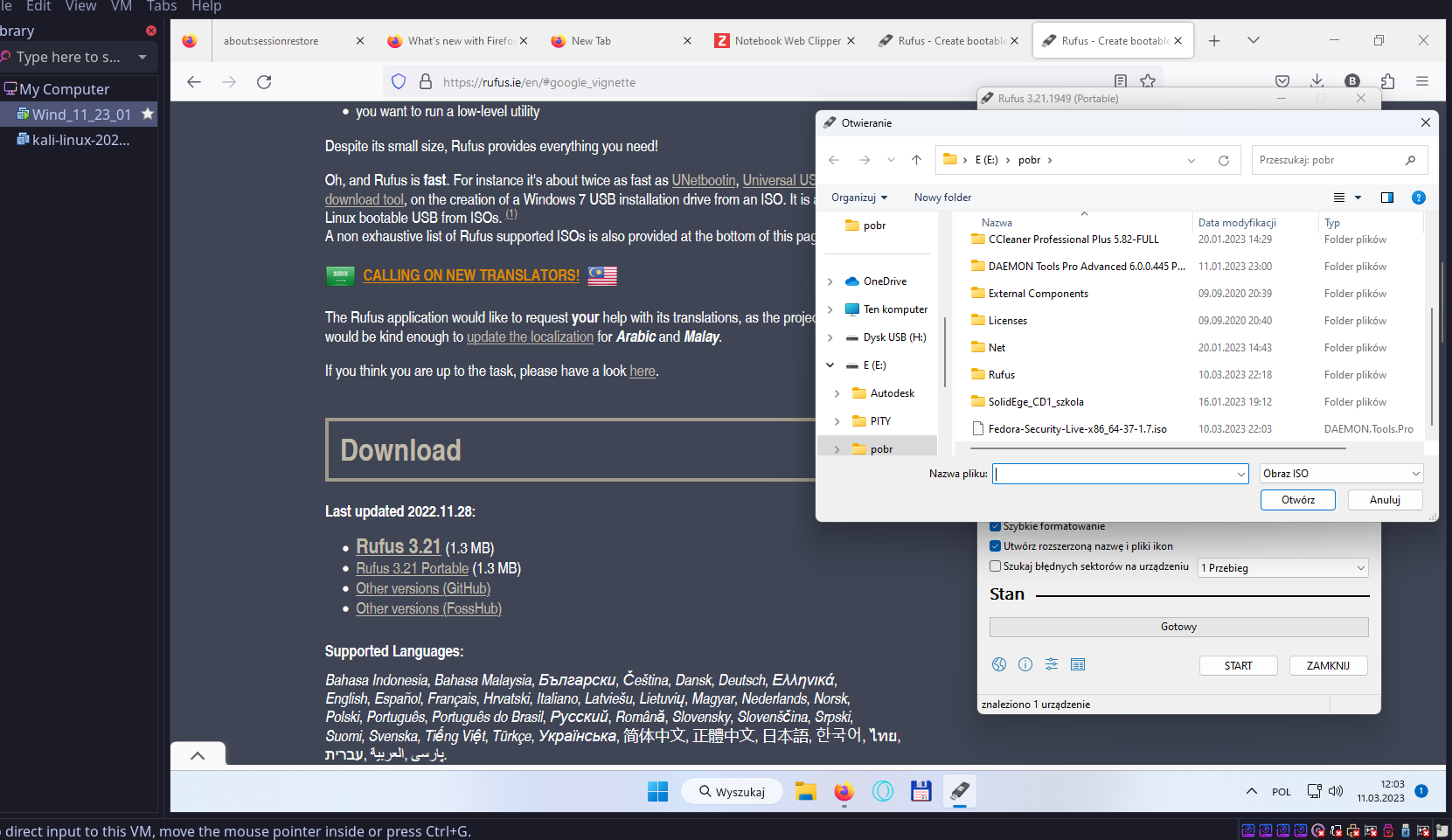Open the Organizuj dropdown menu
This screenshot has height=840, width=1452.
pos(859,198)
